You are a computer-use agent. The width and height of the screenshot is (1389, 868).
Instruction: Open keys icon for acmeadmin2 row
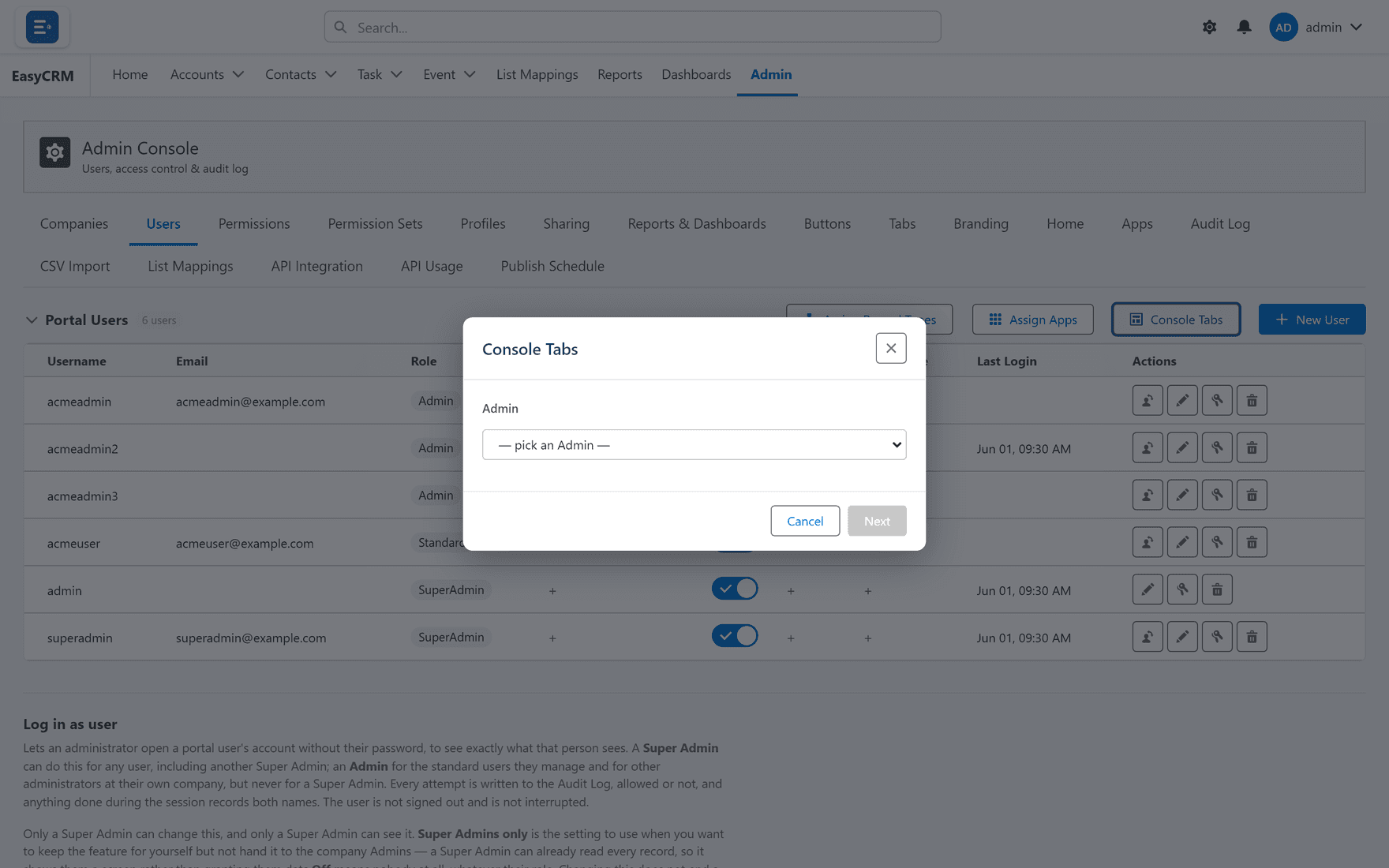click(x=1217, y=447)
